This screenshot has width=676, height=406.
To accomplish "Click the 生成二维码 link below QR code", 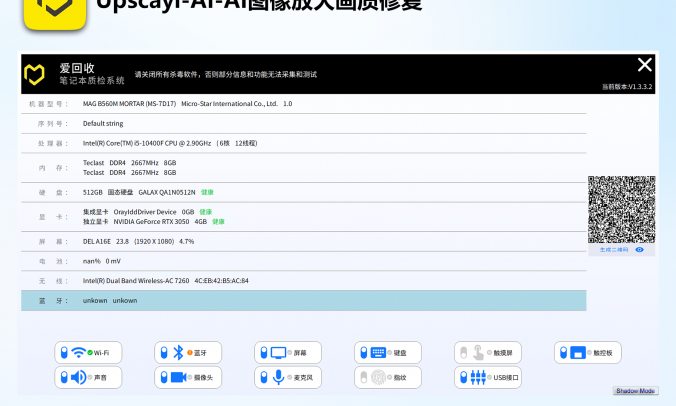I will (614, 250).
